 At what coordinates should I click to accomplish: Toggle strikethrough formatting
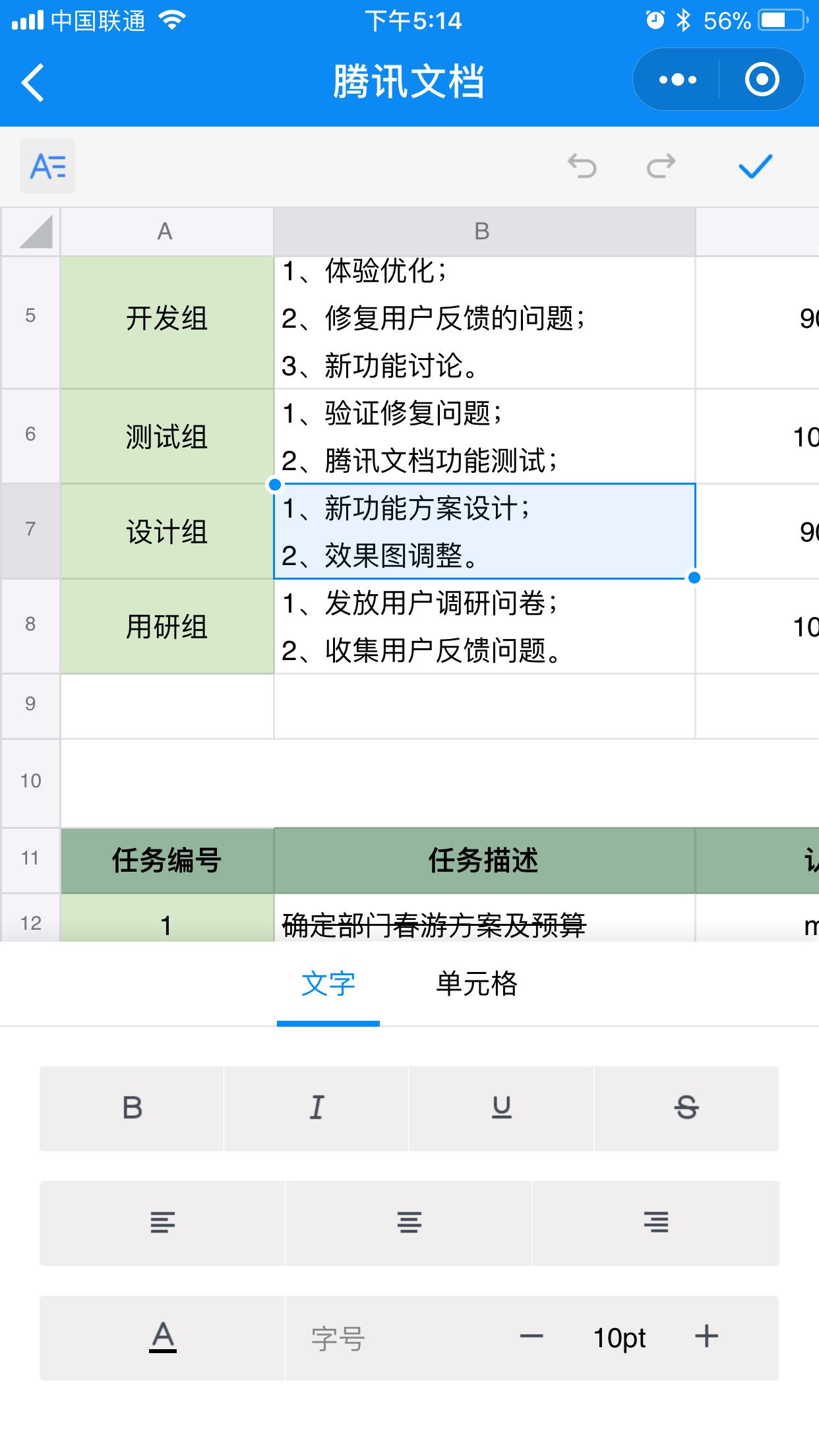point(686,1108)
